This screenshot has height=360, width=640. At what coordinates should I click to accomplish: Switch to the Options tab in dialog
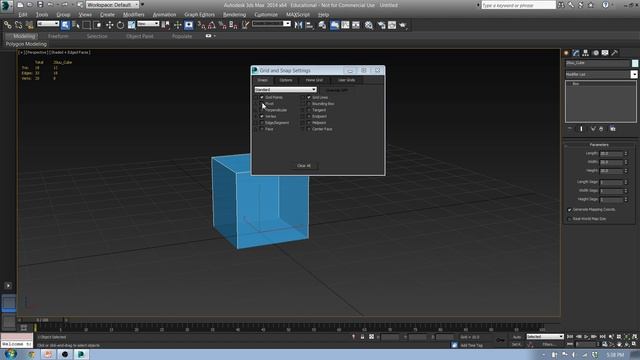(286, 80)
